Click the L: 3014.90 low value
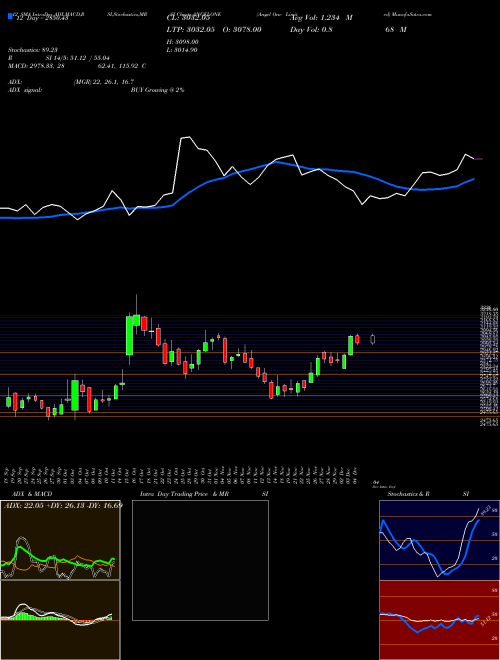Image resolution: width=500 pixels, height=660 pixels. 183,50
